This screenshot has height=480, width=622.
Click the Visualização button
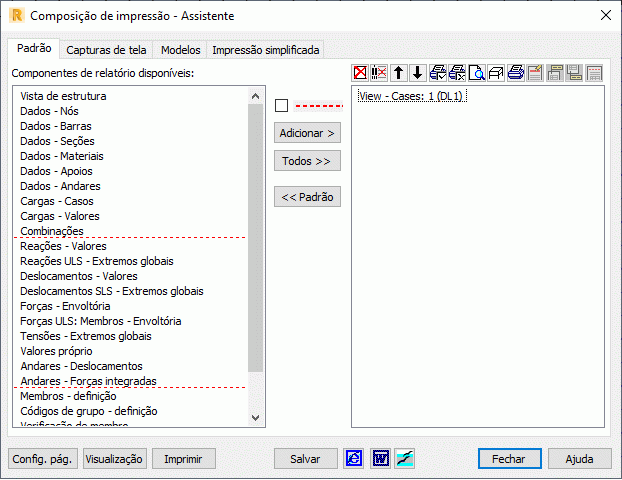114,459
